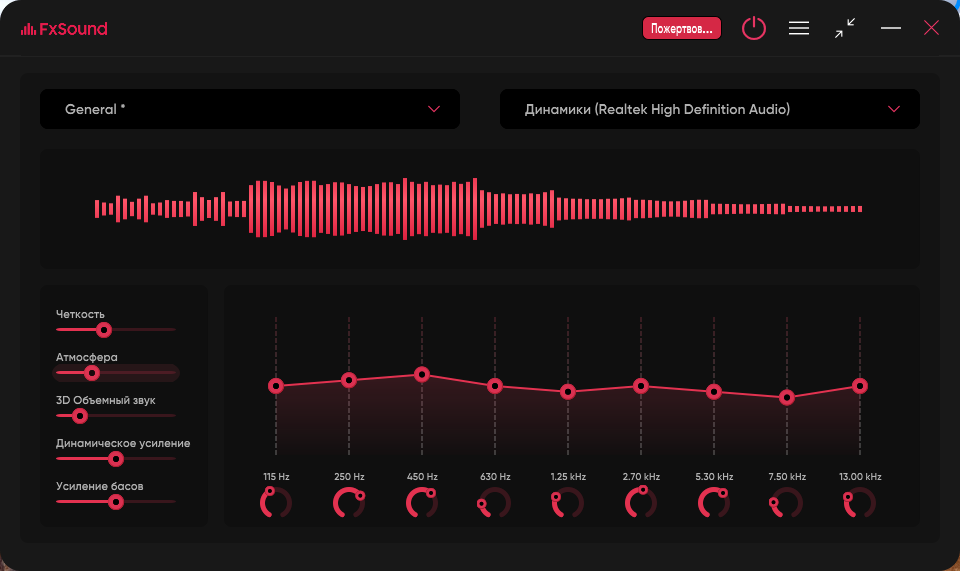The image size is (960, 571).
Task: Select the 7.50 kHz equalizer band point
Action: click(x=787, y=398)
